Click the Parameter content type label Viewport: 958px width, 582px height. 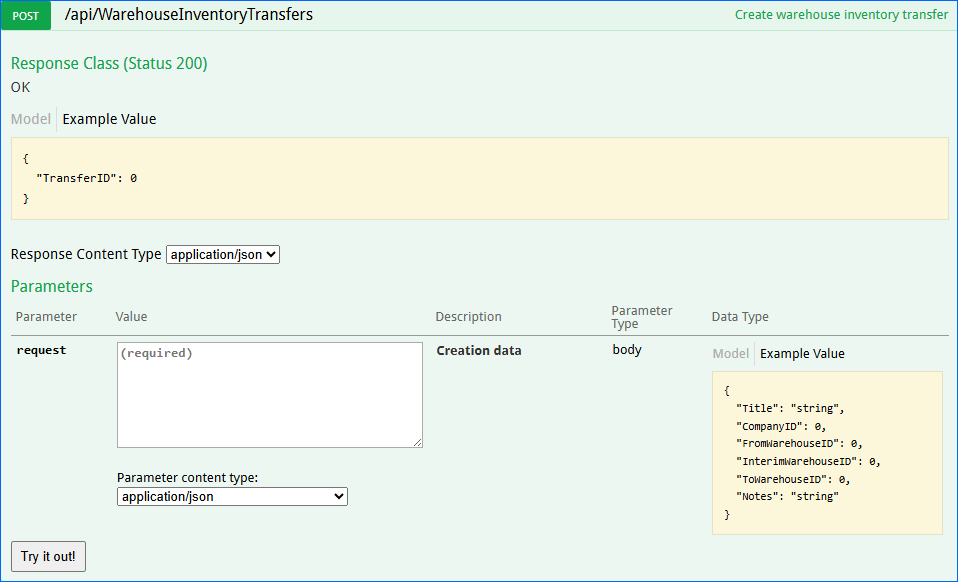tap(188, 478)
